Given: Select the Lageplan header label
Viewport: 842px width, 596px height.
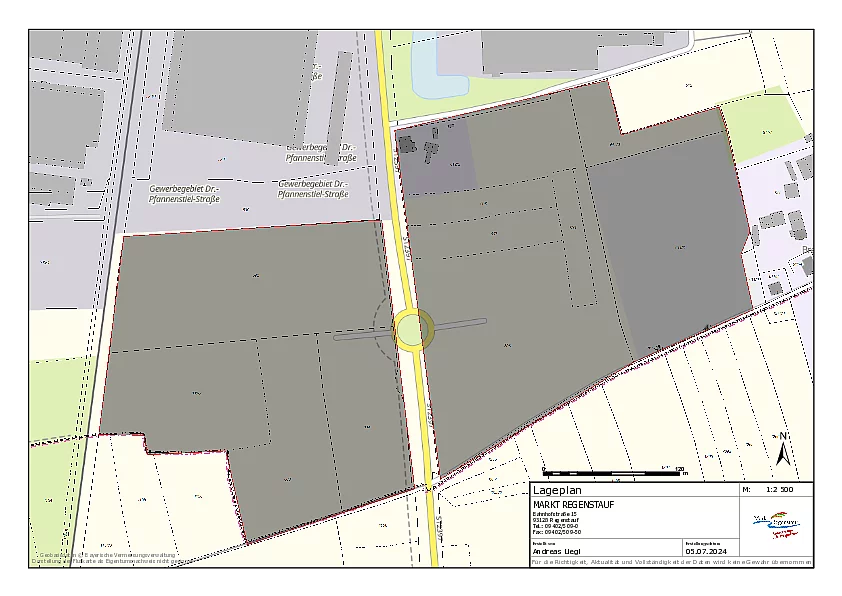Looking at the screenshot, I should (x=556, y=490).
